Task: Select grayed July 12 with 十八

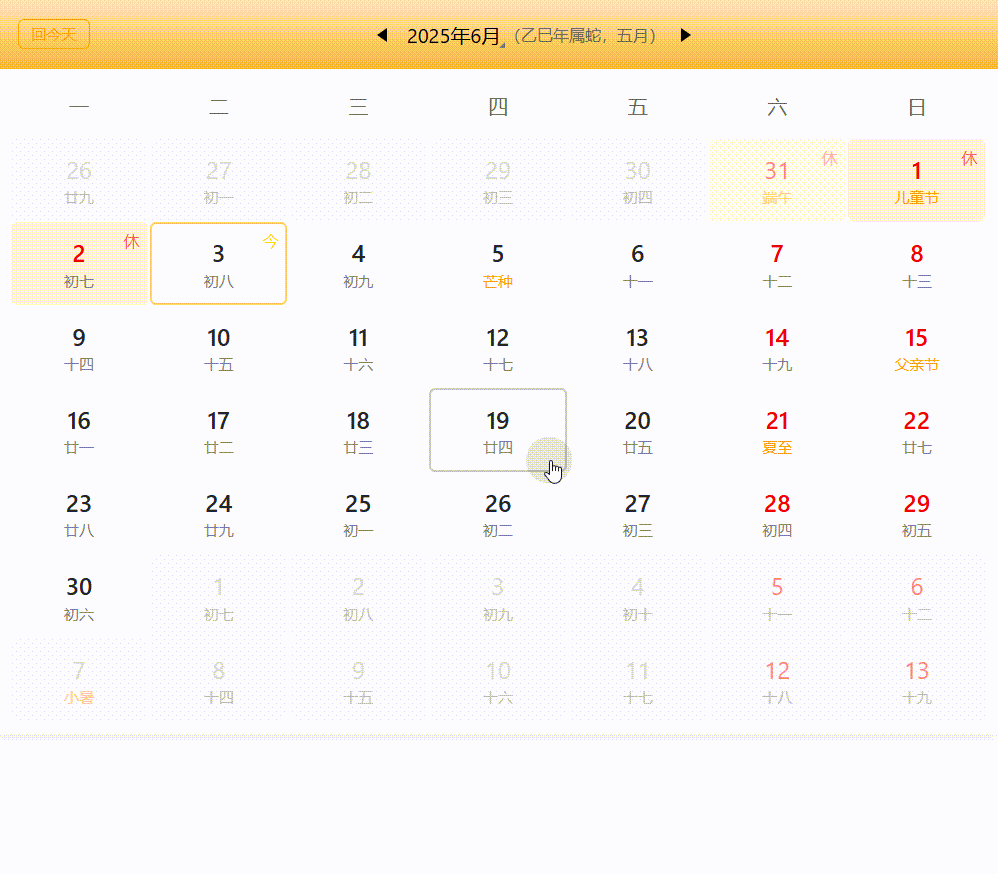Action: [777, 680]
